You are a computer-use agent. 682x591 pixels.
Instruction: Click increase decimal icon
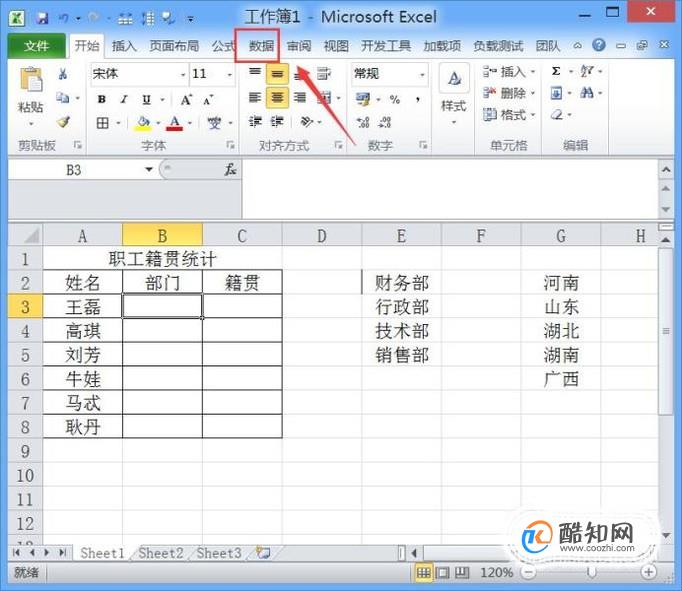click(363, 122)
